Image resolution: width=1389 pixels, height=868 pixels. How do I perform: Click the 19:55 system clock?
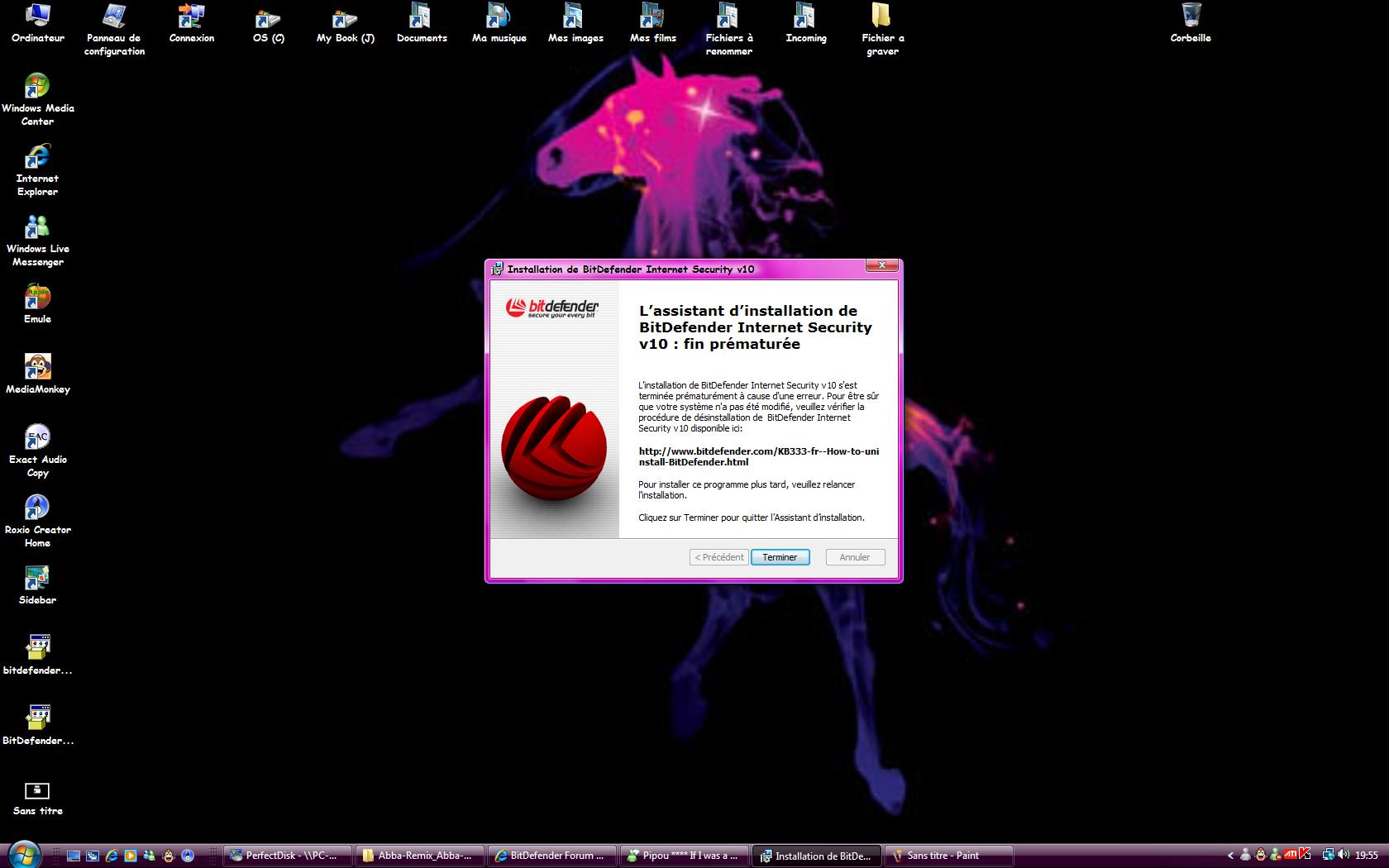(1367, 856)
